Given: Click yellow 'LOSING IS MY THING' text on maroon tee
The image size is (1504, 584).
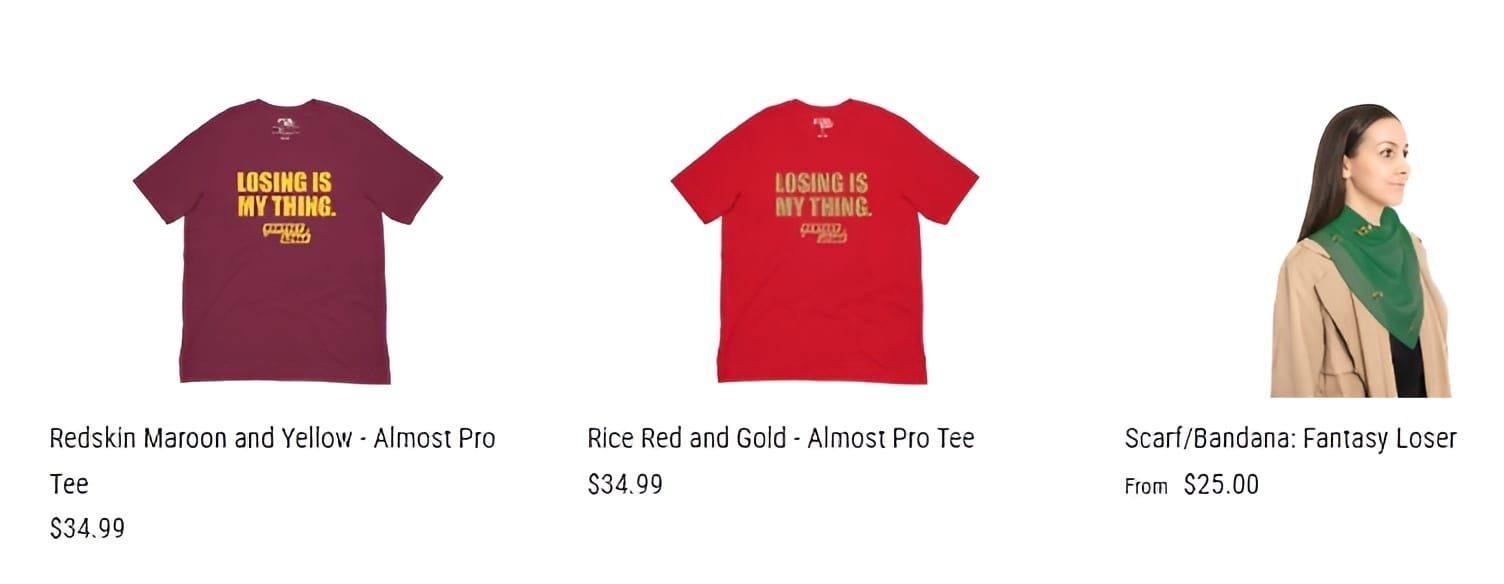Looking at the screenshot, I should click(x=285, y=195).
